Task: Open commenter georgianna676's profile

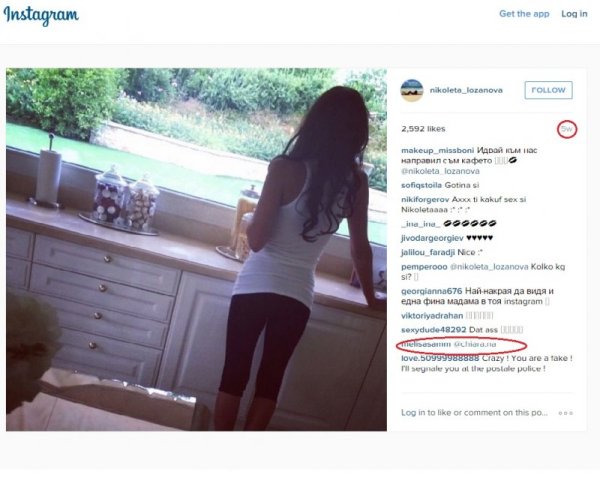Action: pyautogui.click(x=432, y=291)
